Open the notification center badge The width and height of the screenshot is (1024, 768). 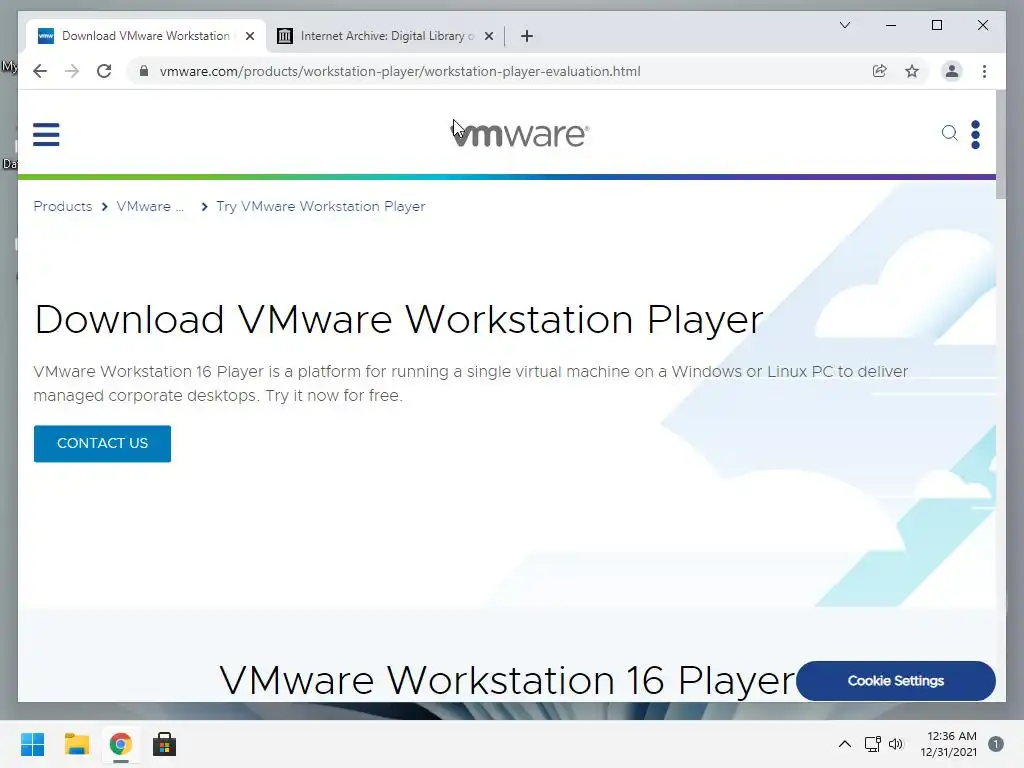(996, 744)
